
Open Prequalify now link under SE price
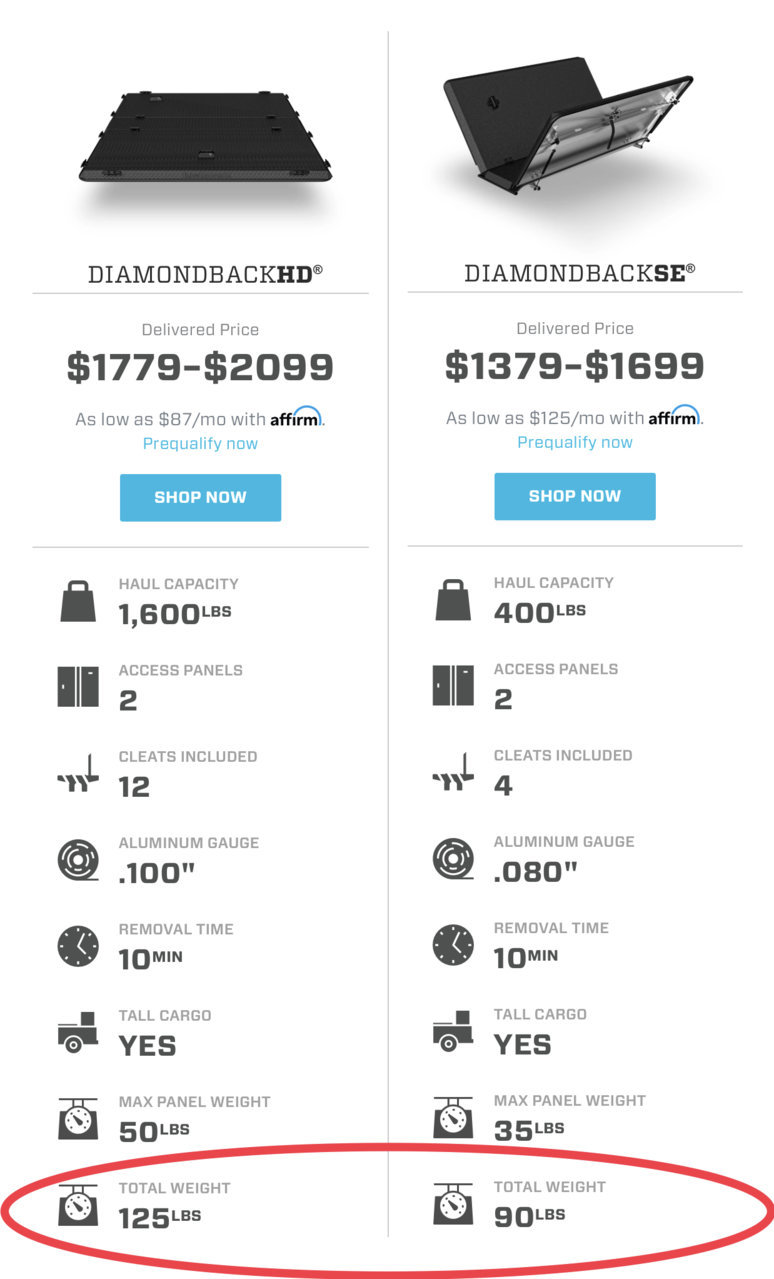(575, 442)
